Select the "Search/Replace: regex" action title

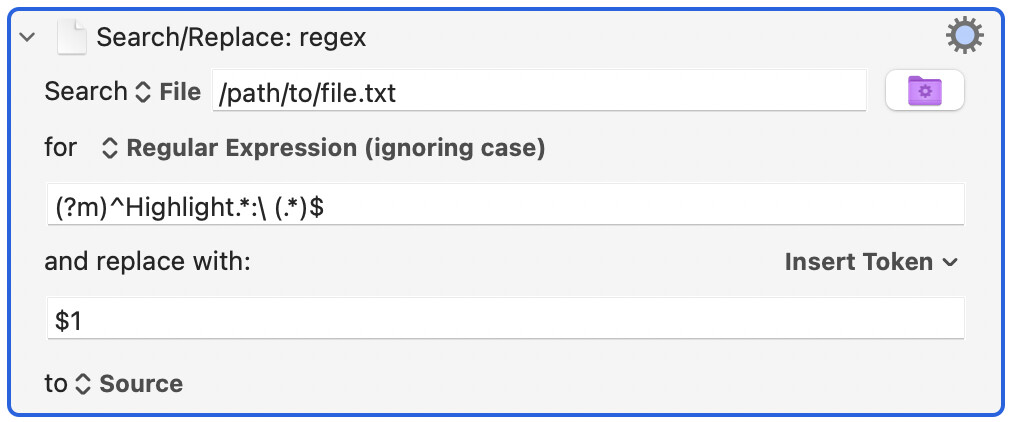tap(232, 37)
